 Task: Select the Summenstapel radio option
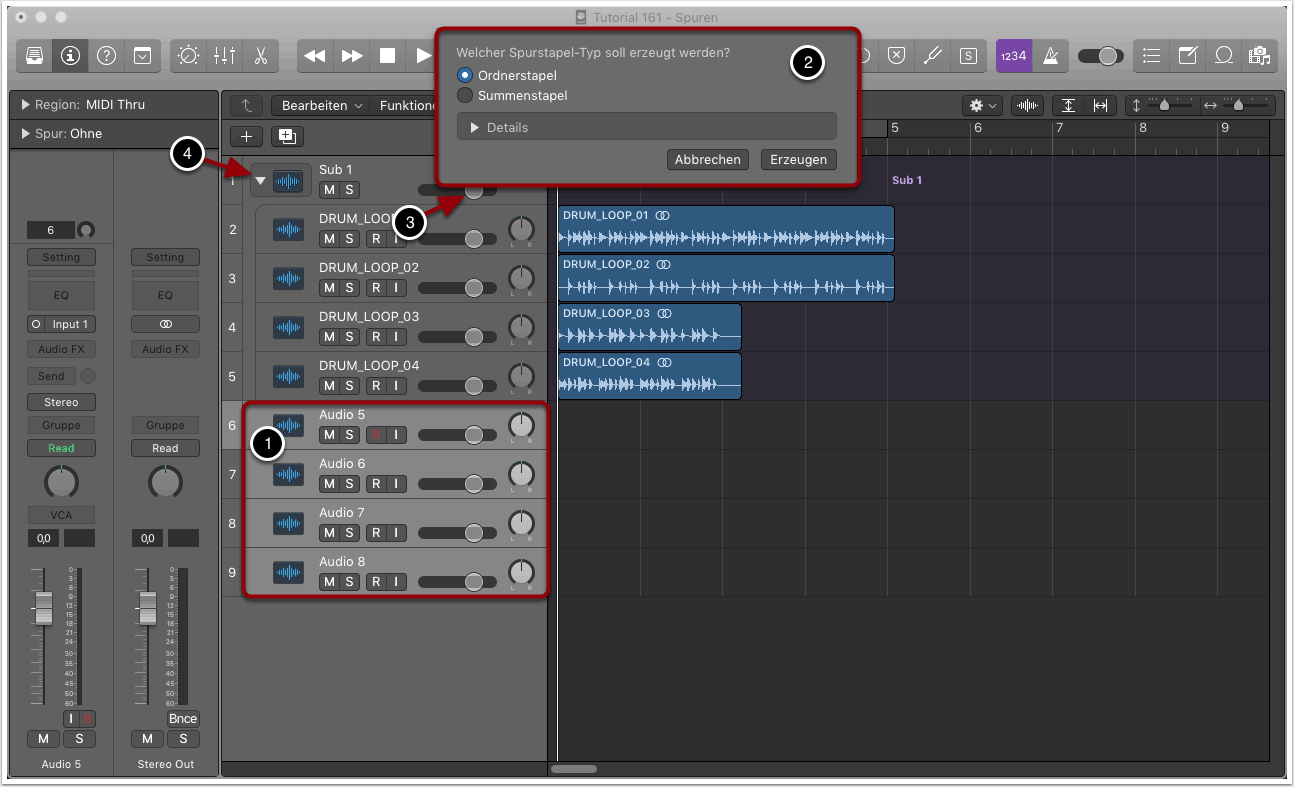465,96
